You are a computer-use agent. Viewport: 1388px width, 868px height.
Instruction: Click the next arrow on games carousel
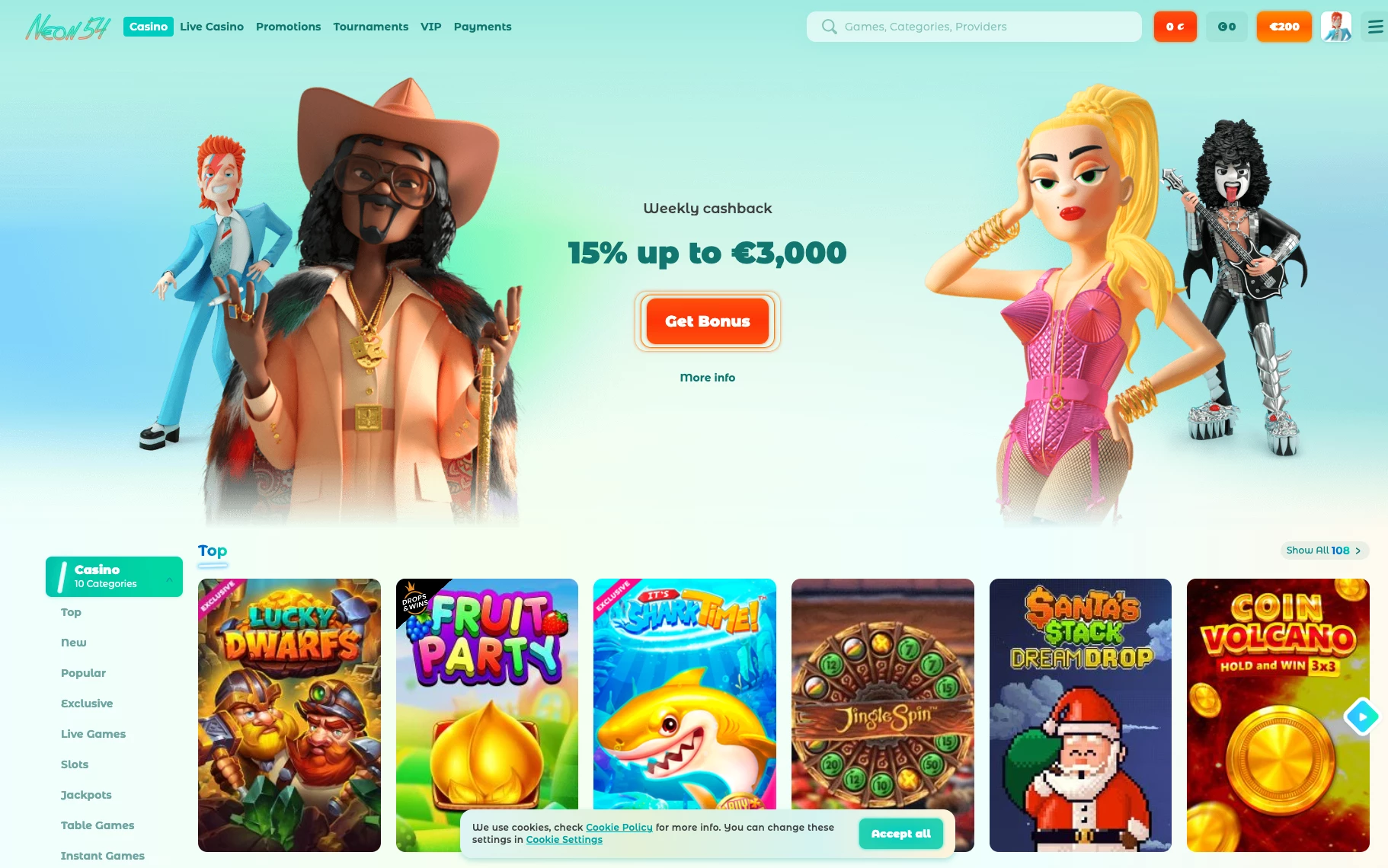(1362, 716)
